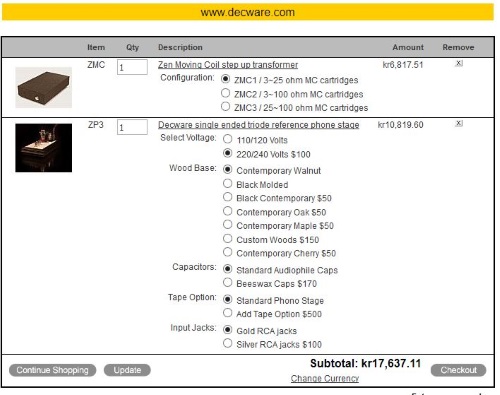Screen dimensions: 500x395
Task: Open Decware single ended triode phono stage link
Action: coord(259,125)
